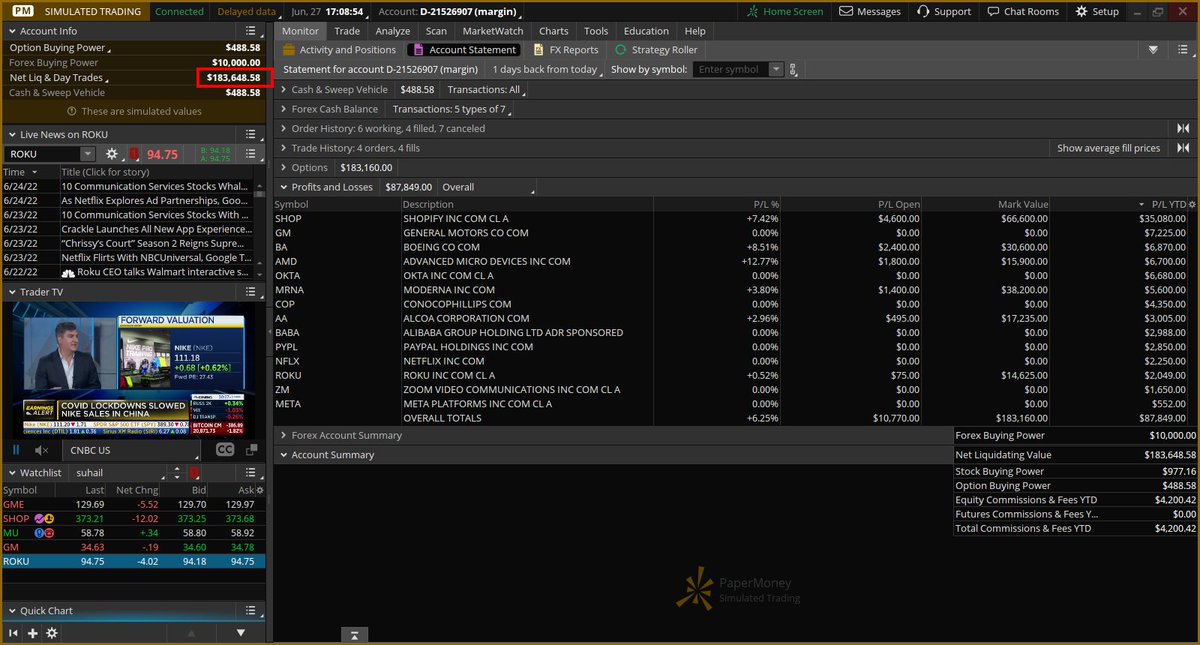The height and width of the screenshot is (645, 1200).
Task: Switch to the Scan tab
Action: pos(437,31)
